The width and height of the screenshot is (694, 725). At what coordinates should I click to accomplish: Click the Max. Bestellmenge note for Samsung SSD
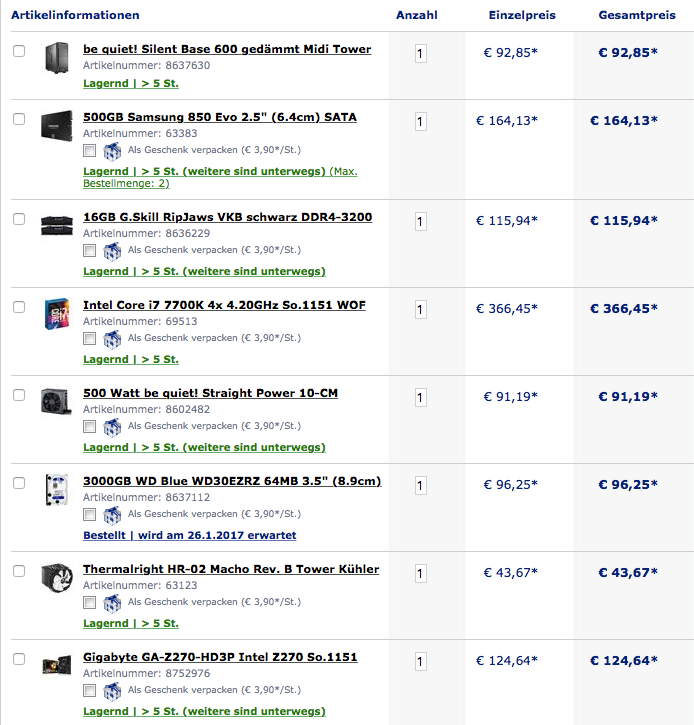coord(125,183)
